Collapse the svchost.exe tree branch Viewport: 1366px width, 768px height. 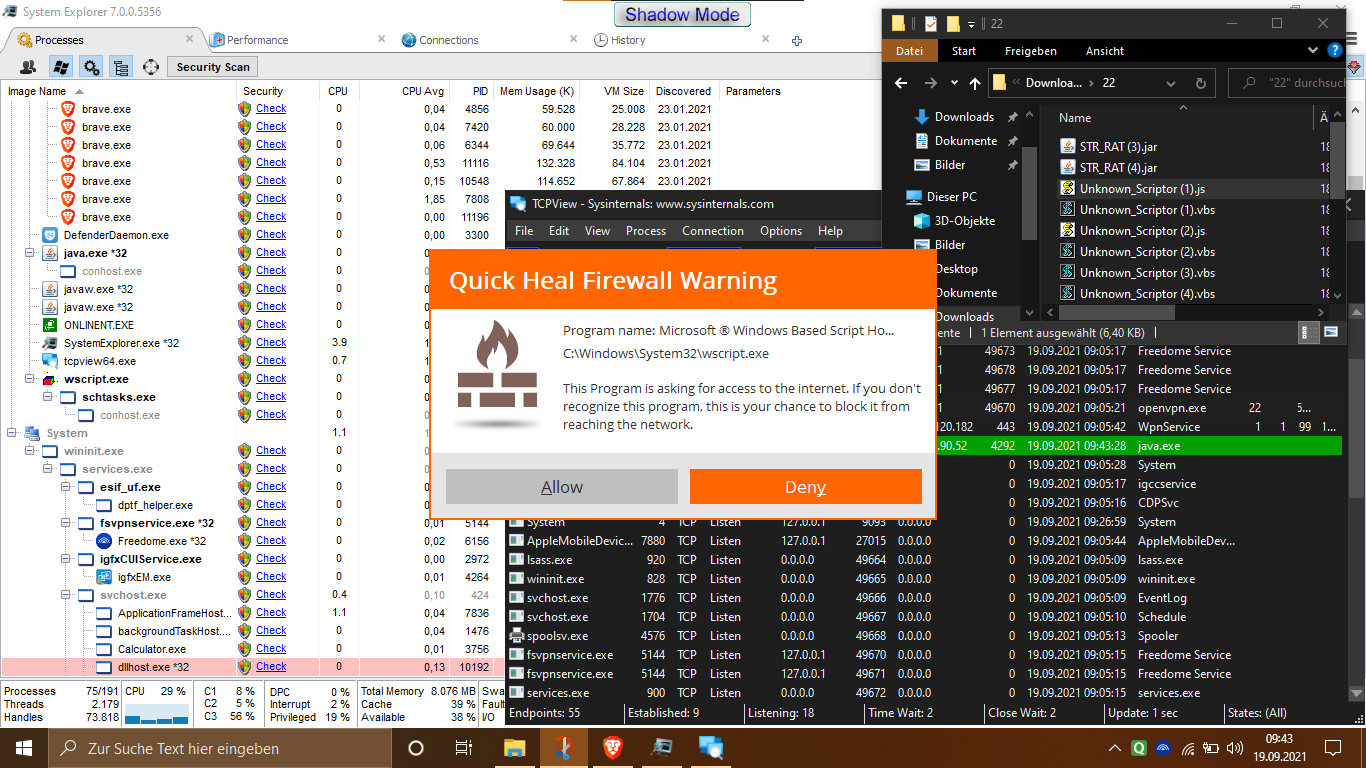click(x=65, y=595)
